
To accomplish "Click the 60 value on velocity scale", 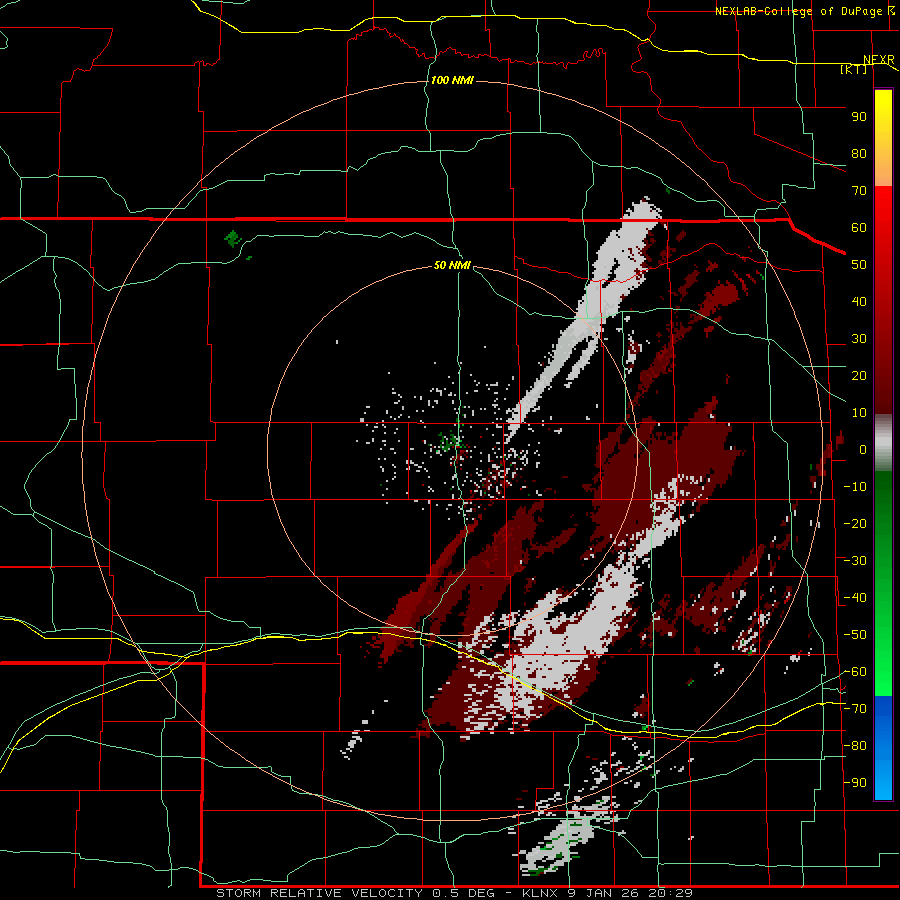I will 859,227.
